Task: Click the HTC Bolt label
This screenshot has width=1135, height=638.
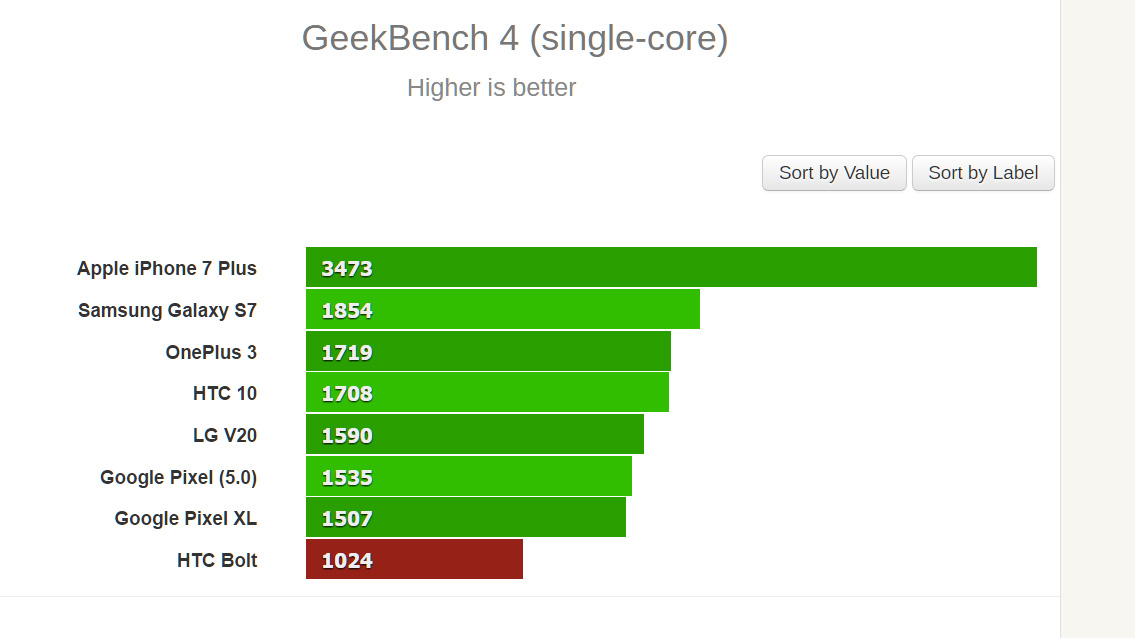Action: 217,560
